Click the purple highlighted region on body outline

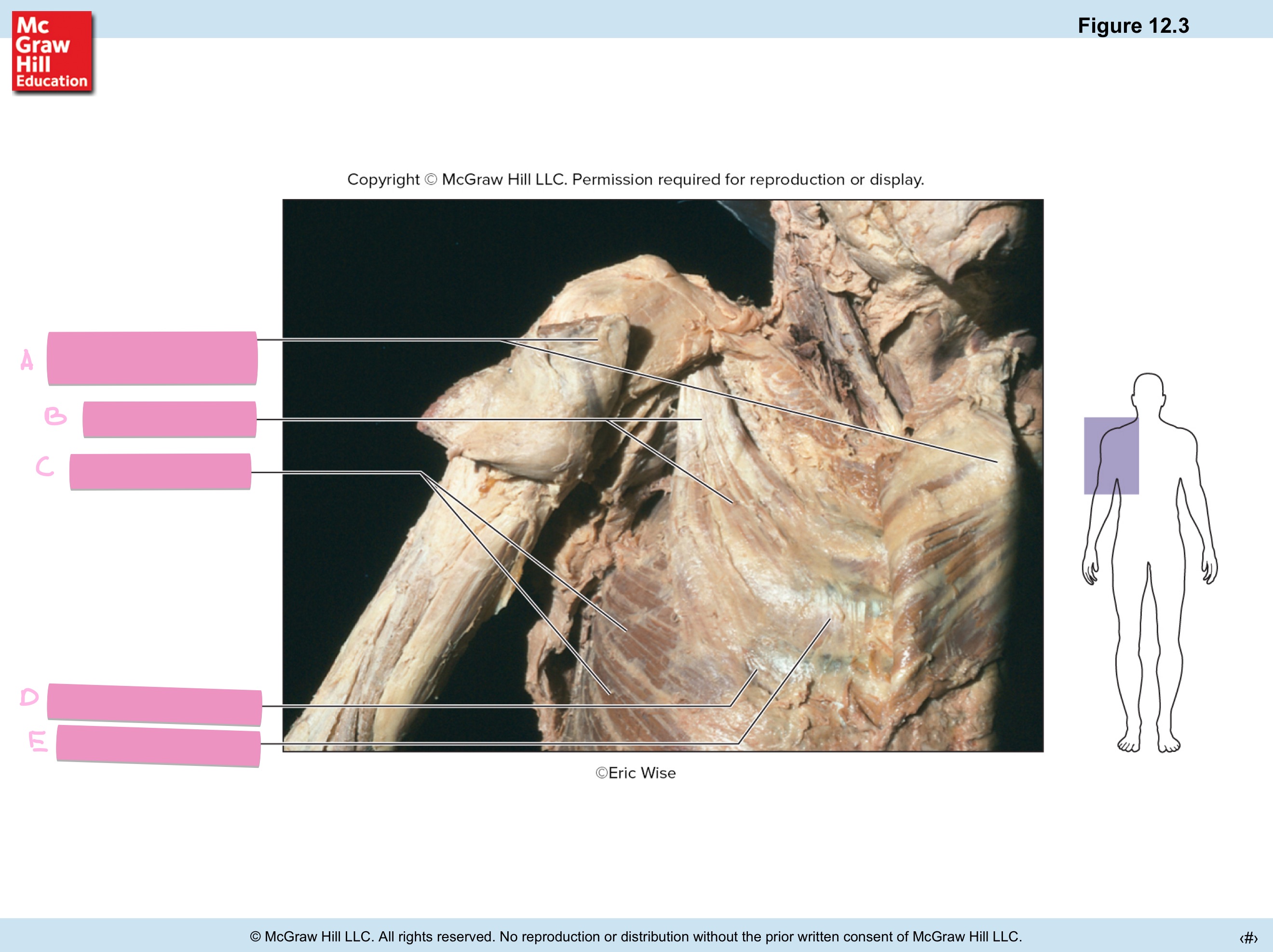pos(1110,456)
